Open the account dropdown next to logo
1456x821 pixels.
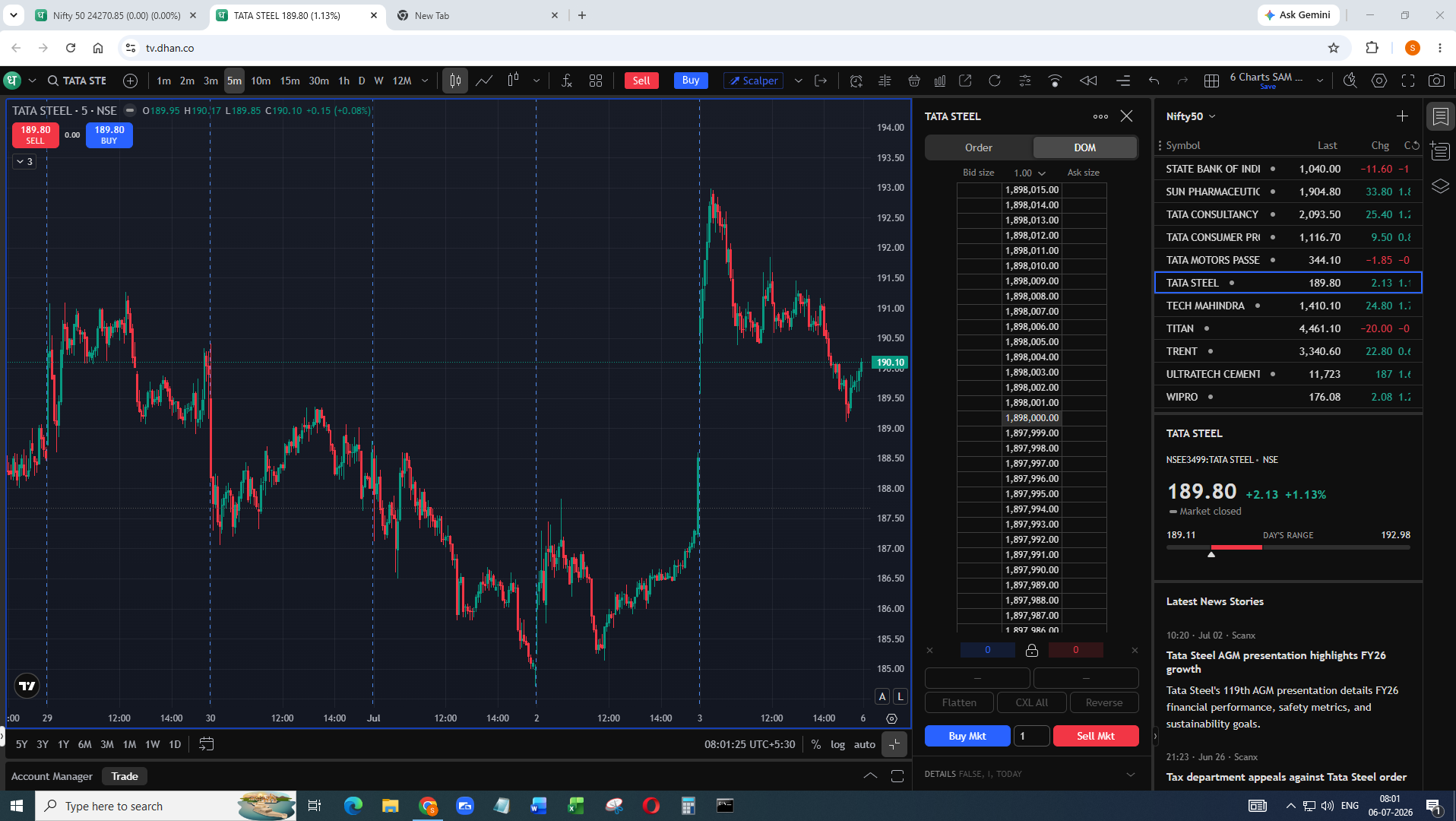(x=32, y=81)
